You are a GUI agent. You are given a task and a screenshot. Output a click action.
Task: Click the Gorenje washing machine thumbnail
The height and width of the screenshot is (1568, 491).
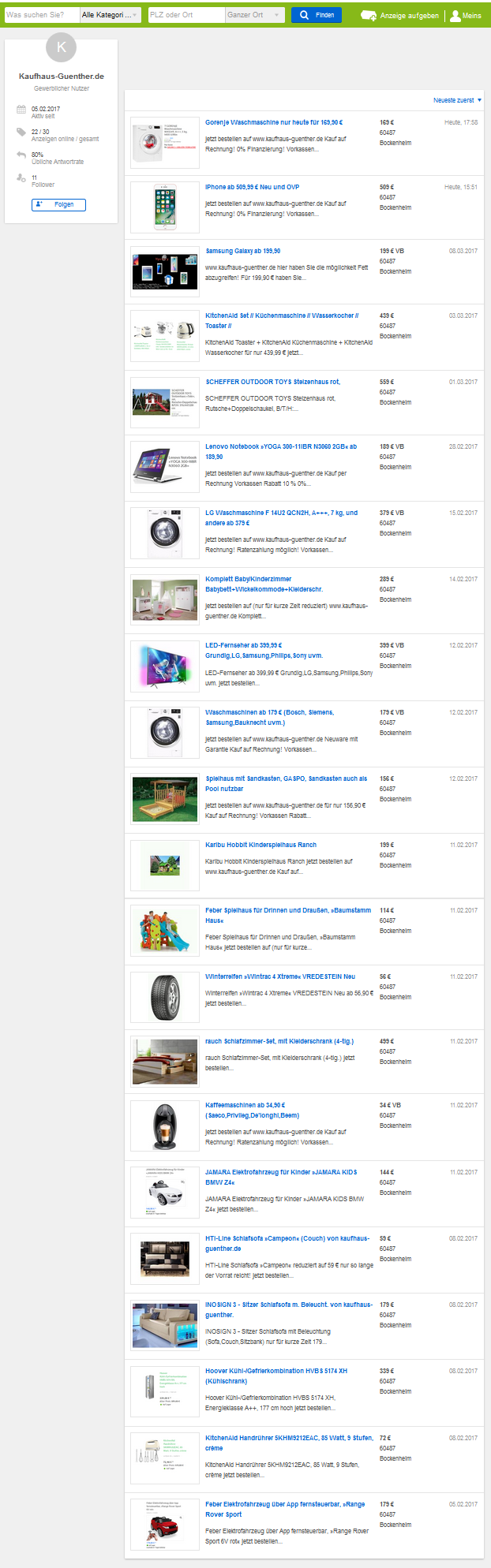[165, 143]
